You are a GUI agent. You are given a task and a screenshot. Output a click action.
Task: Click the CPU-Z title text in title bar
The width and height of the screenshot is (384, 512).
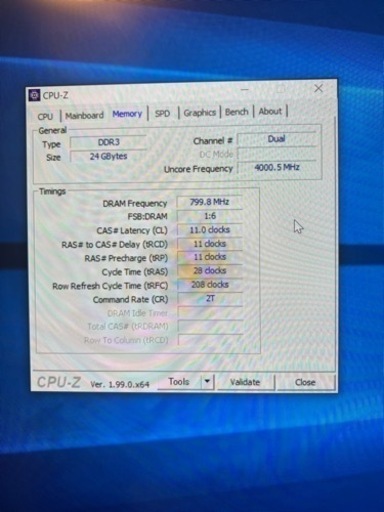[x=55, y=96]
